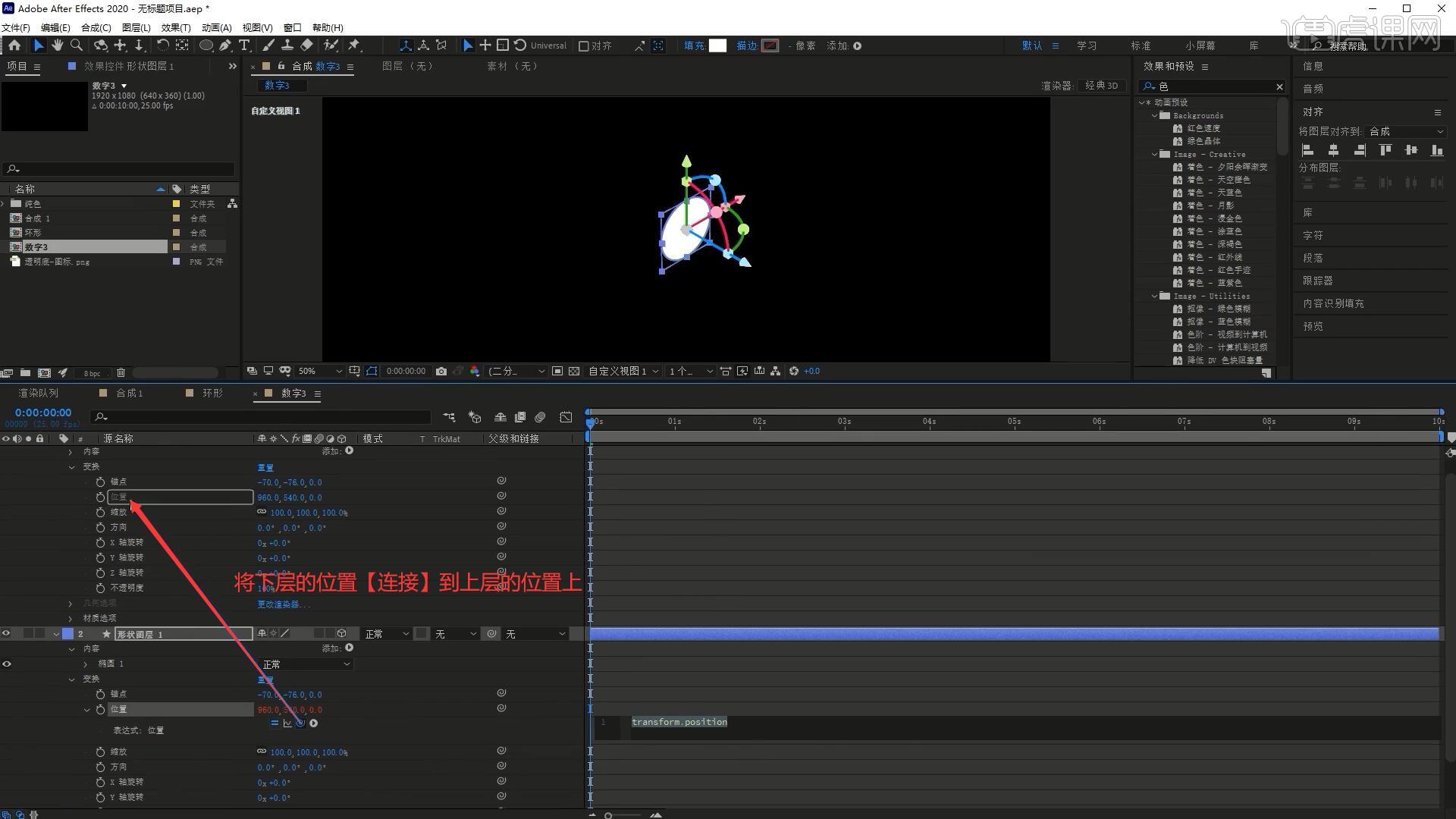This screenshot has width=1456, height=819.
Task: Toggle stopwatch for lower 位置 property
Action: pyautogui.click(x=100, y=710)
